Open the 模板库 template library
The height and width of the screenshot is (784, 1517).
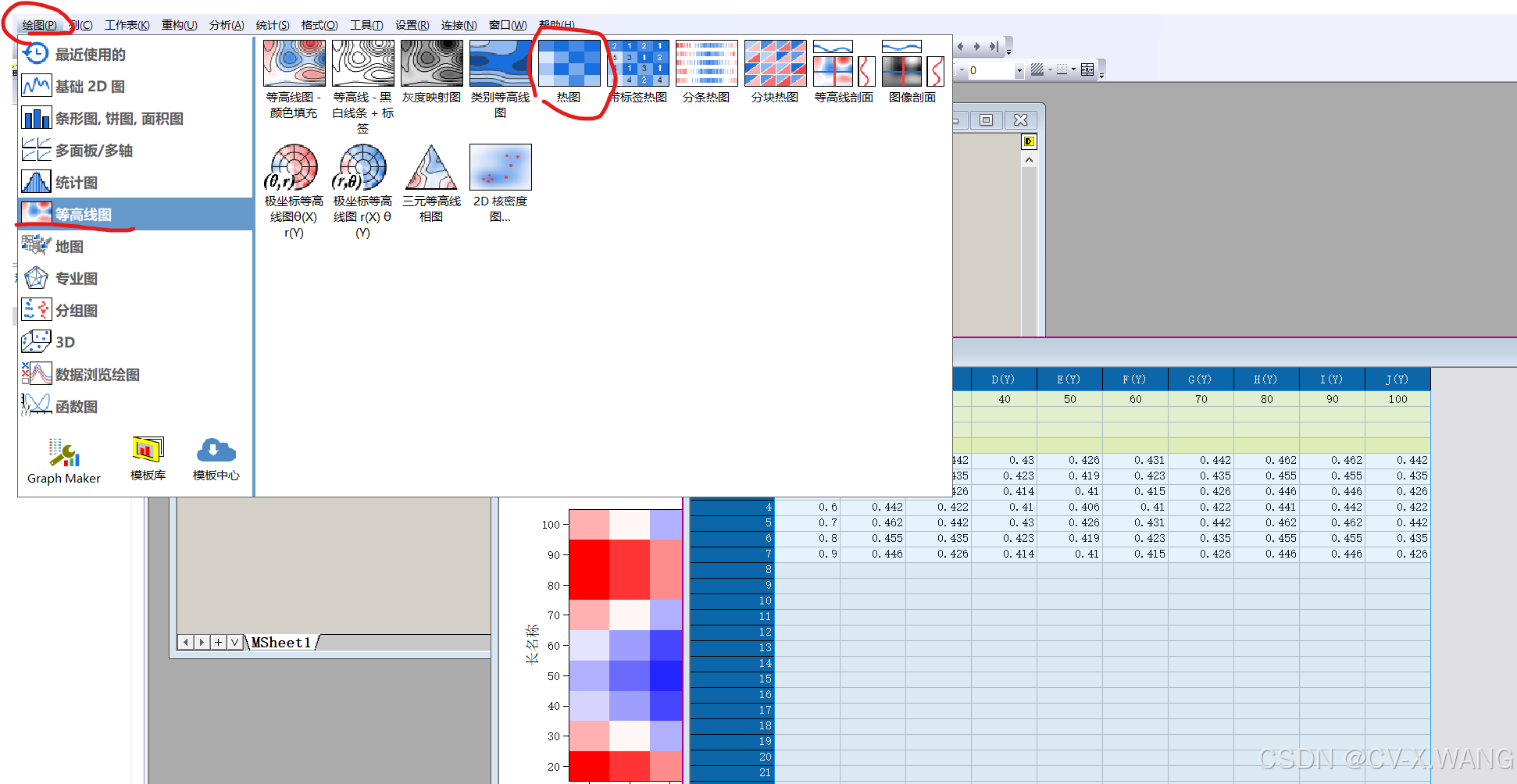pos(146,459)
